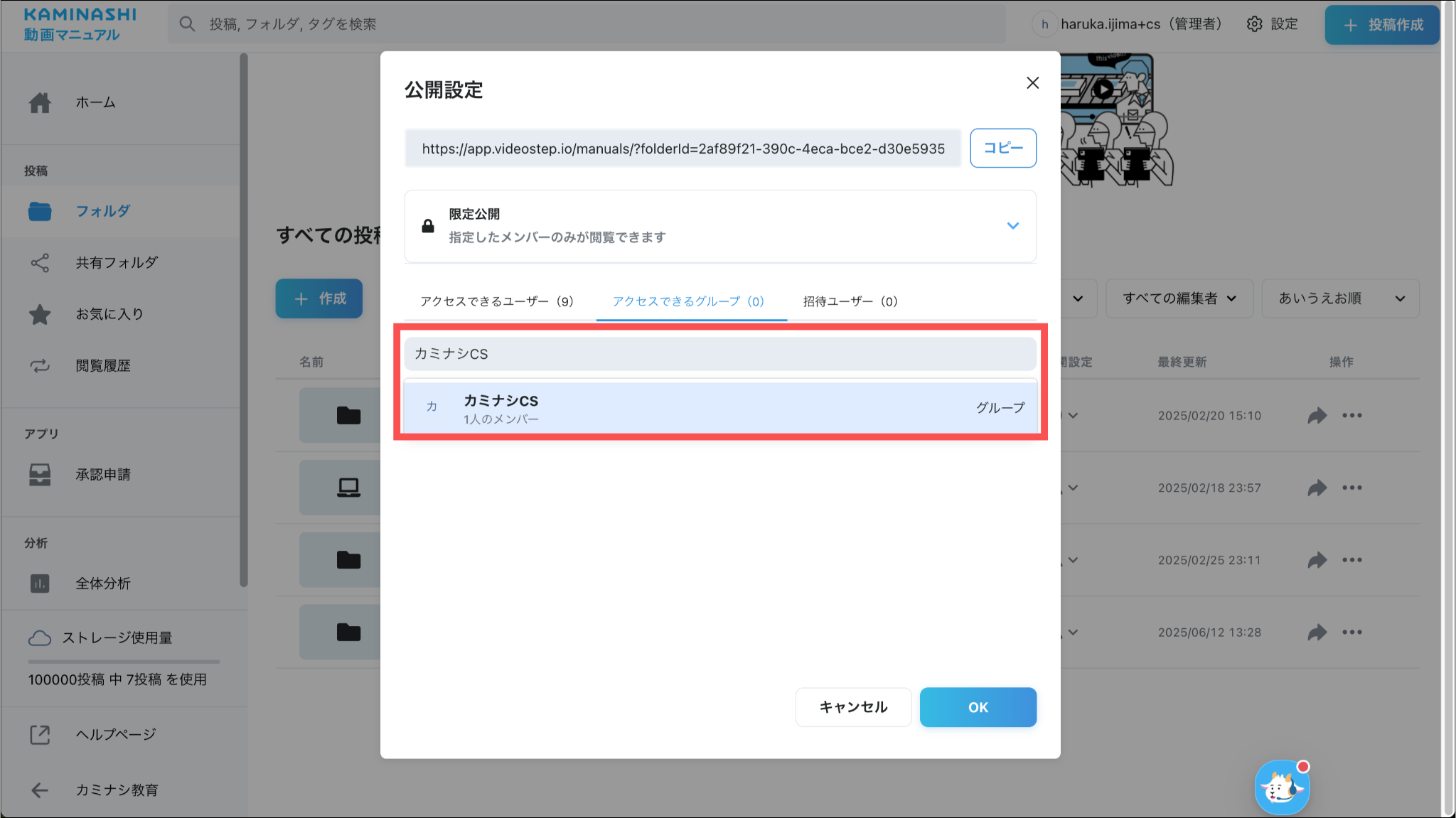Click share arrow for 2025/02/20 row
Screen dimensions: 1456x818
pyautogui.click(x=1317, y=416)
